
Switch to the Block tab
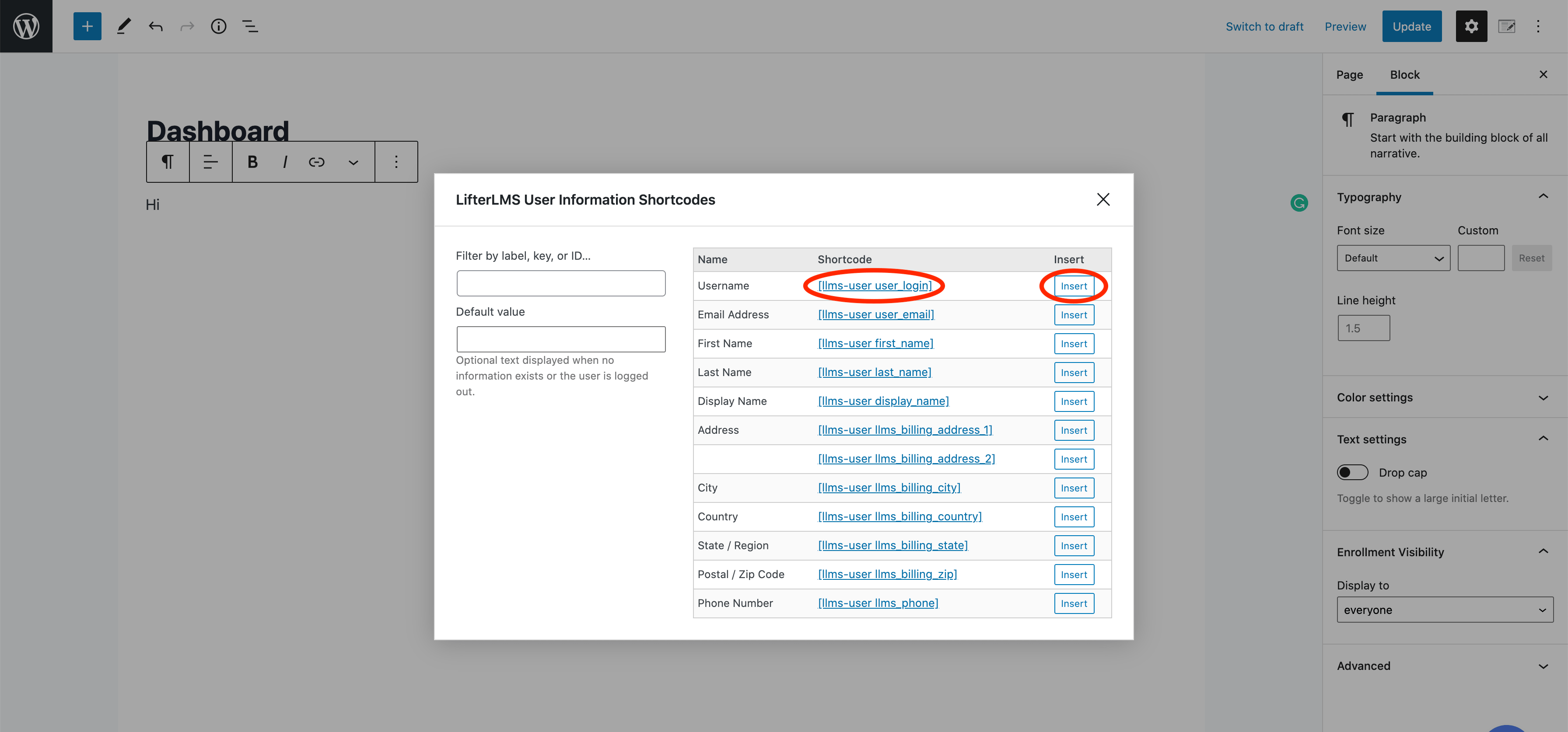[x=1404, y=74]
